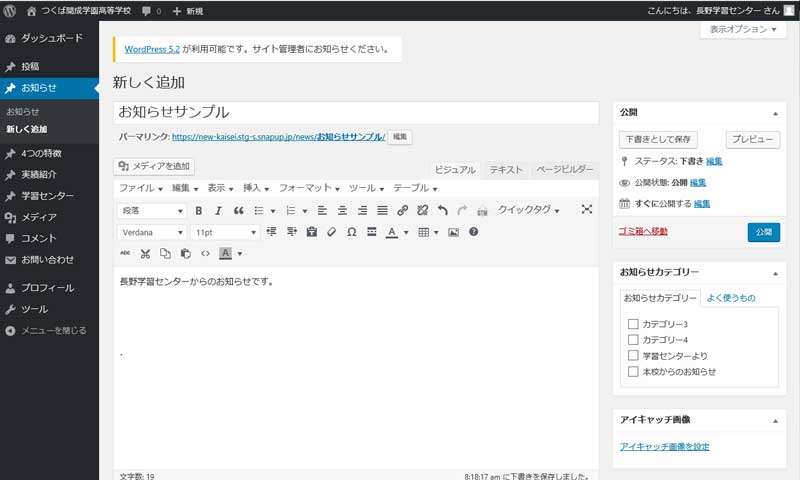Image resolution: width=800 pixels, height=480 pixels.
Task: Open text color palette dropdown arrow
Action: tap(406, 233)
